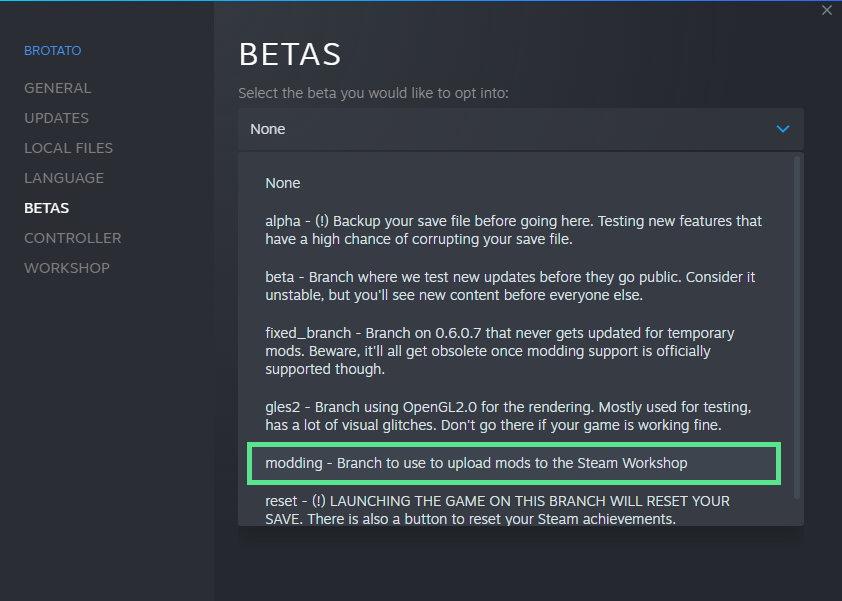Image resolution: width=842 pixels, height=601 pixels.
Task: Switch to the Controller tab
Action: click(73, 238)
